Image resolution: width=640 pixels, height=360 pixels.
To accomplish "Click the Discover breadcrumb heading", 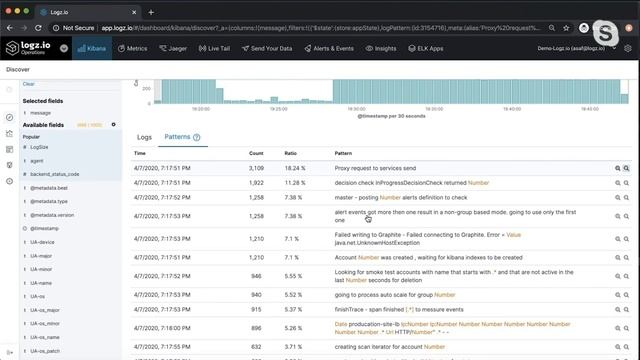I will [x=18, y=69].
